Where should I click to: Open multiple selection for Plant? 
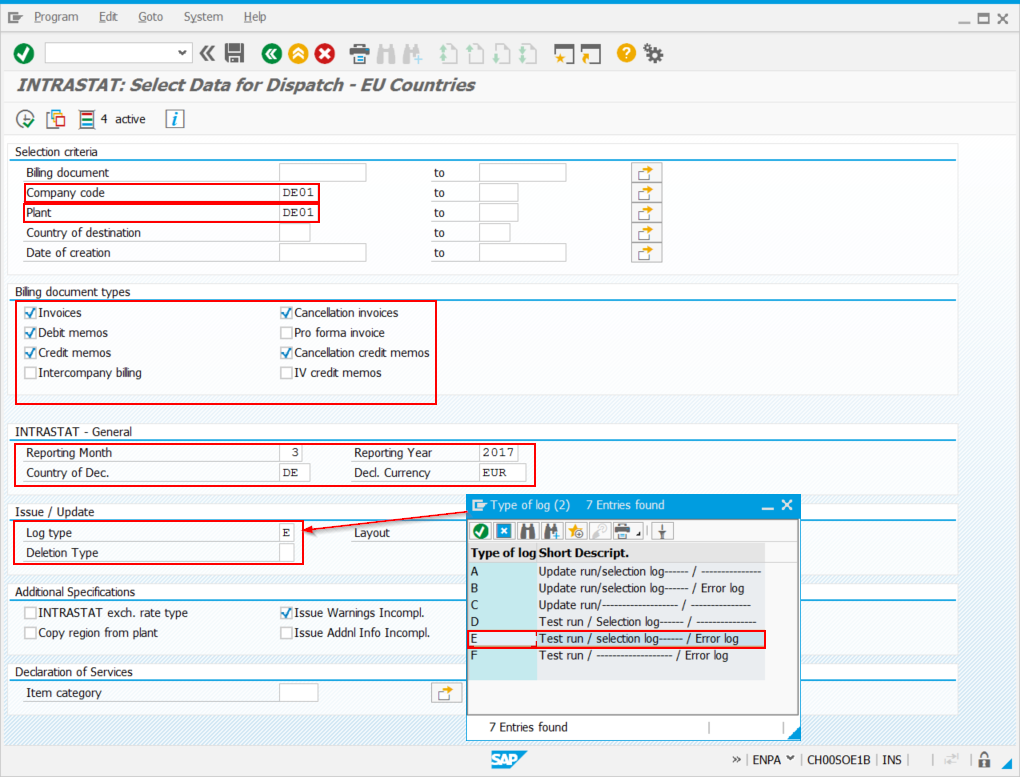click(x=646, y=213)
